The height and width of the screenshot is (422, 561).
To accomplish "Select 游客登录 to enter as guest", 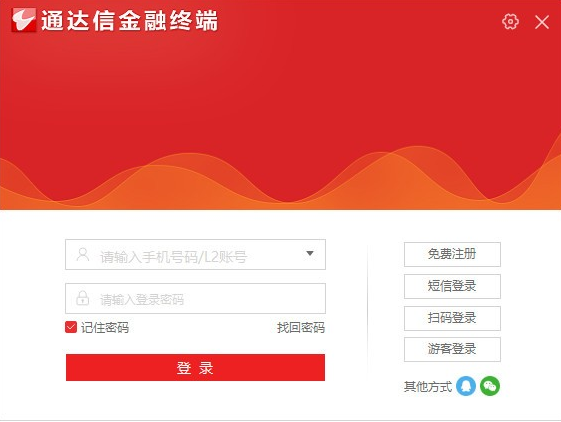I will click(x=452, y=349).
